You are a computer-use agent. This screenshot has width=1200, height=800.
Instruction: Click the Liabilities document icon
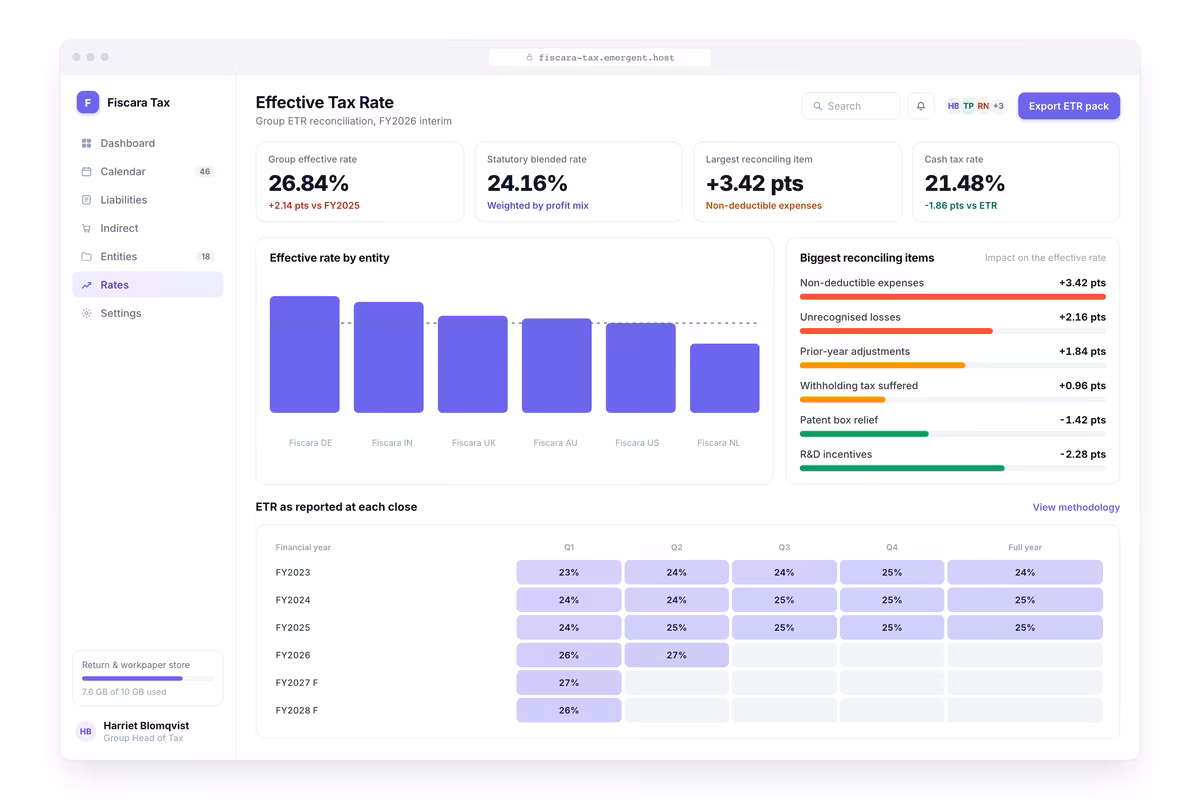[86, 200]
